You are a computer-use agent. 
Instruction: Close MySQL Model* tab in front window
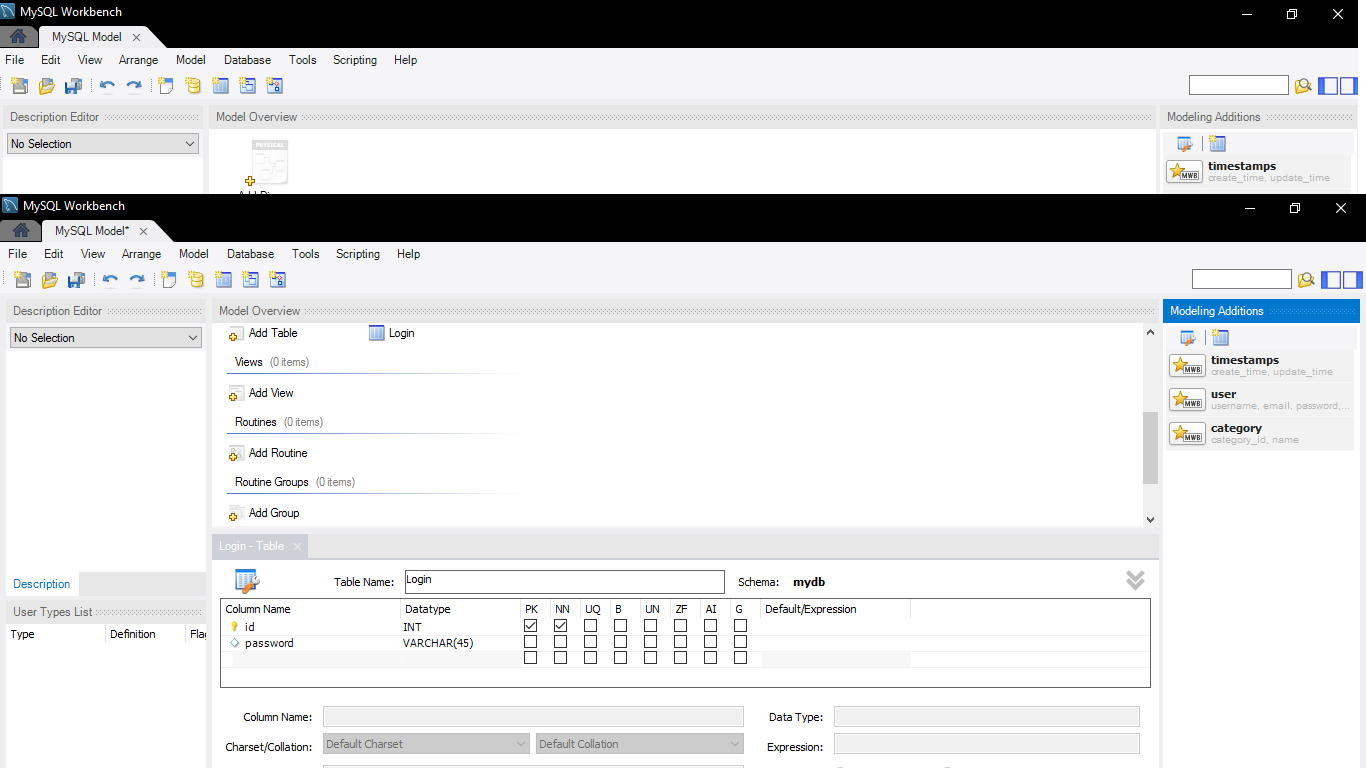click(x=143, y=231)
